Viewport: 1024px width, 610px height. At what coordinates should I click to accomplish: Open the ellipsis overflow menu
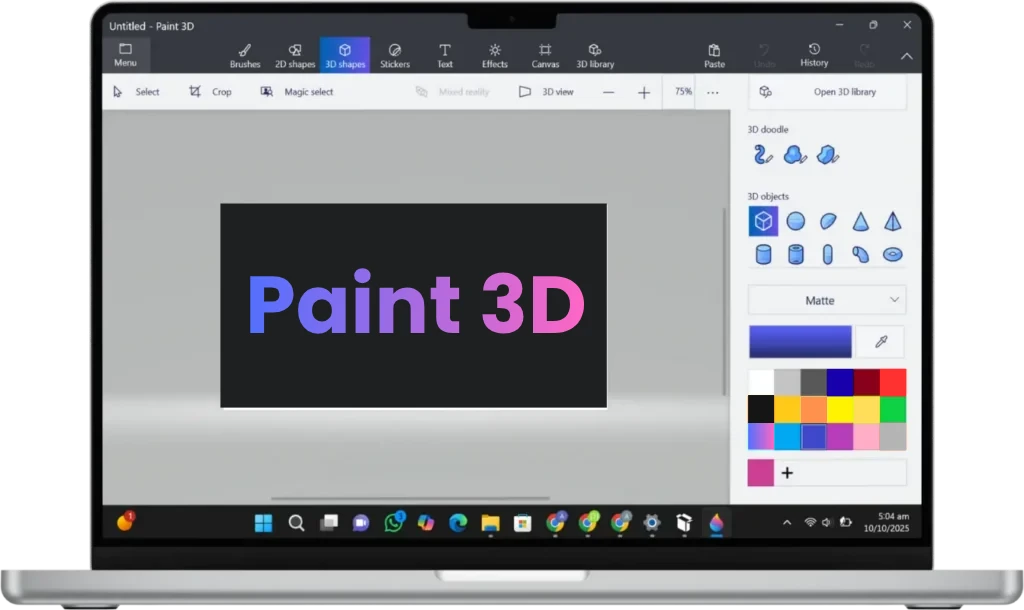click(x=713, y=91)
